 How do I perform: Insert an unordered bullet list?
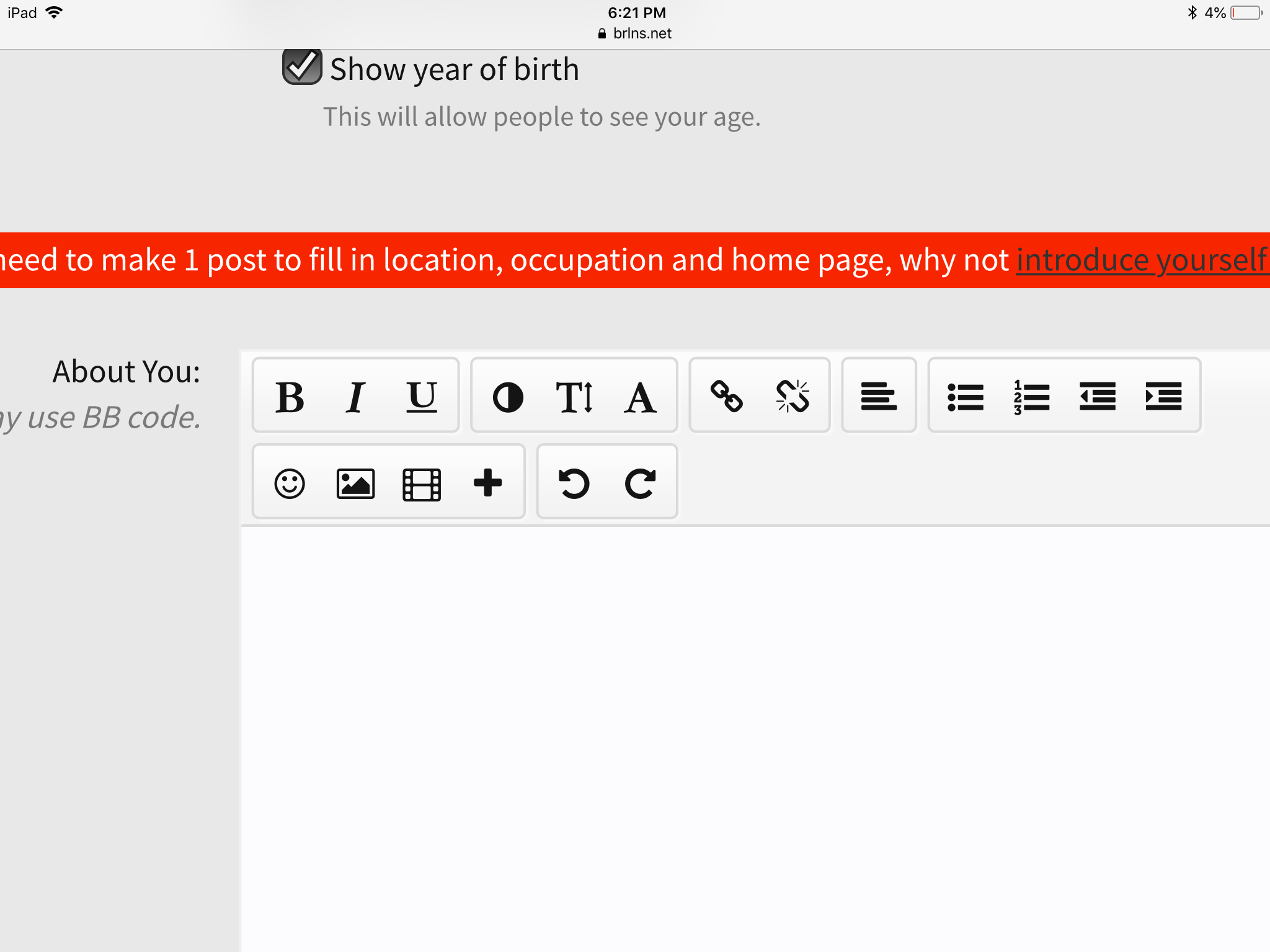pyautogui.click(x=966, y=397)
